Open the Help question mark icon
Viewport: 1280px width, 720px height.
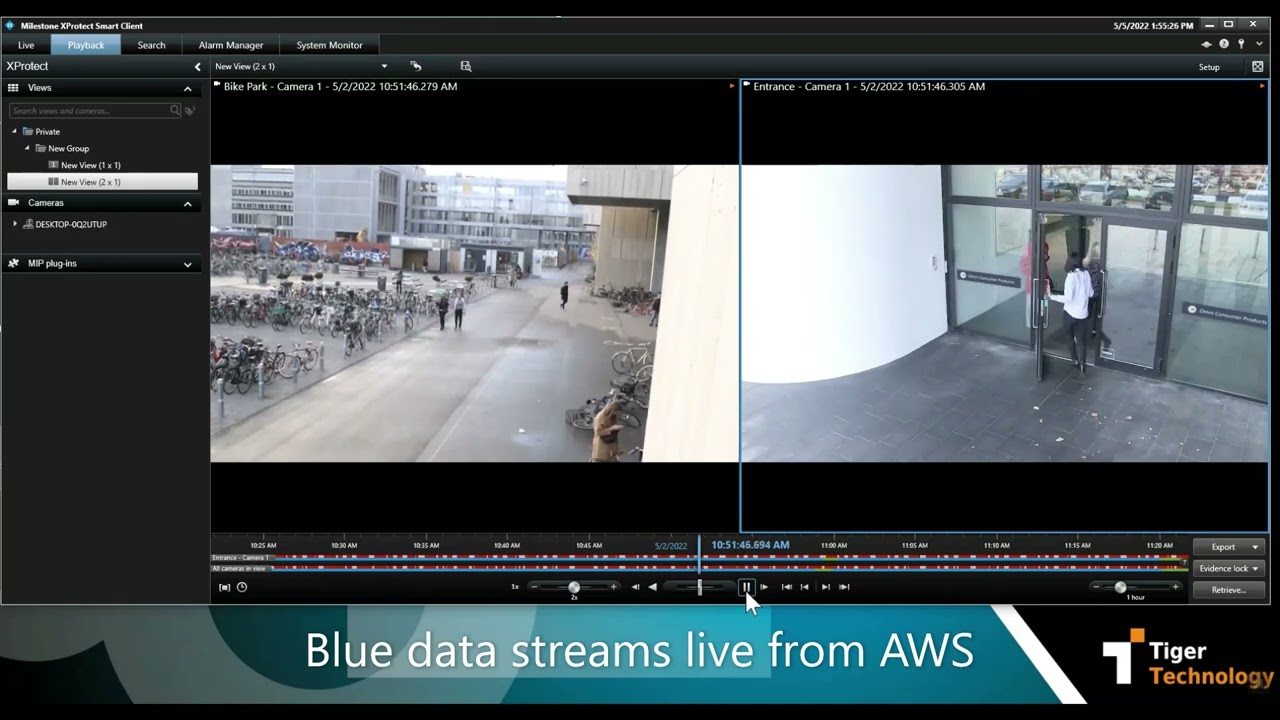click(x=1224, y=44)
